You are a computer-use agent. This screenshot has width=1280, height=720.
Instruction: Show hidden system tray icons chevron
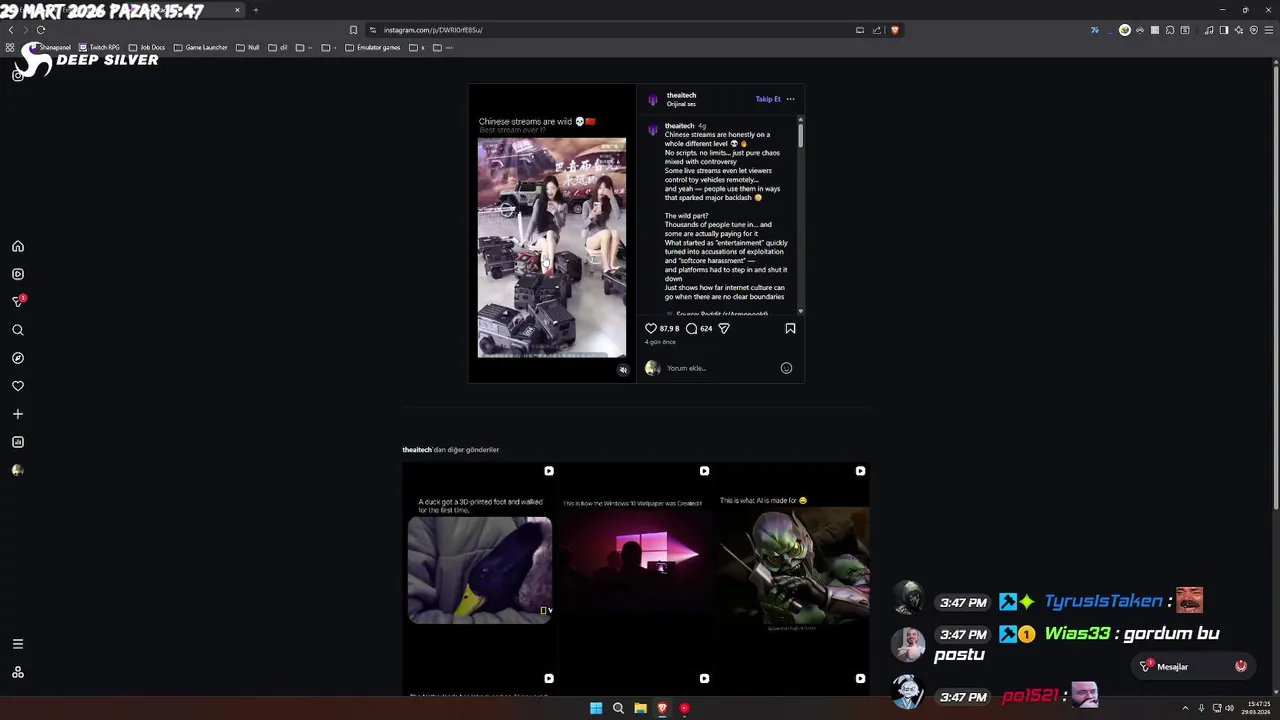coord(1187,708)
